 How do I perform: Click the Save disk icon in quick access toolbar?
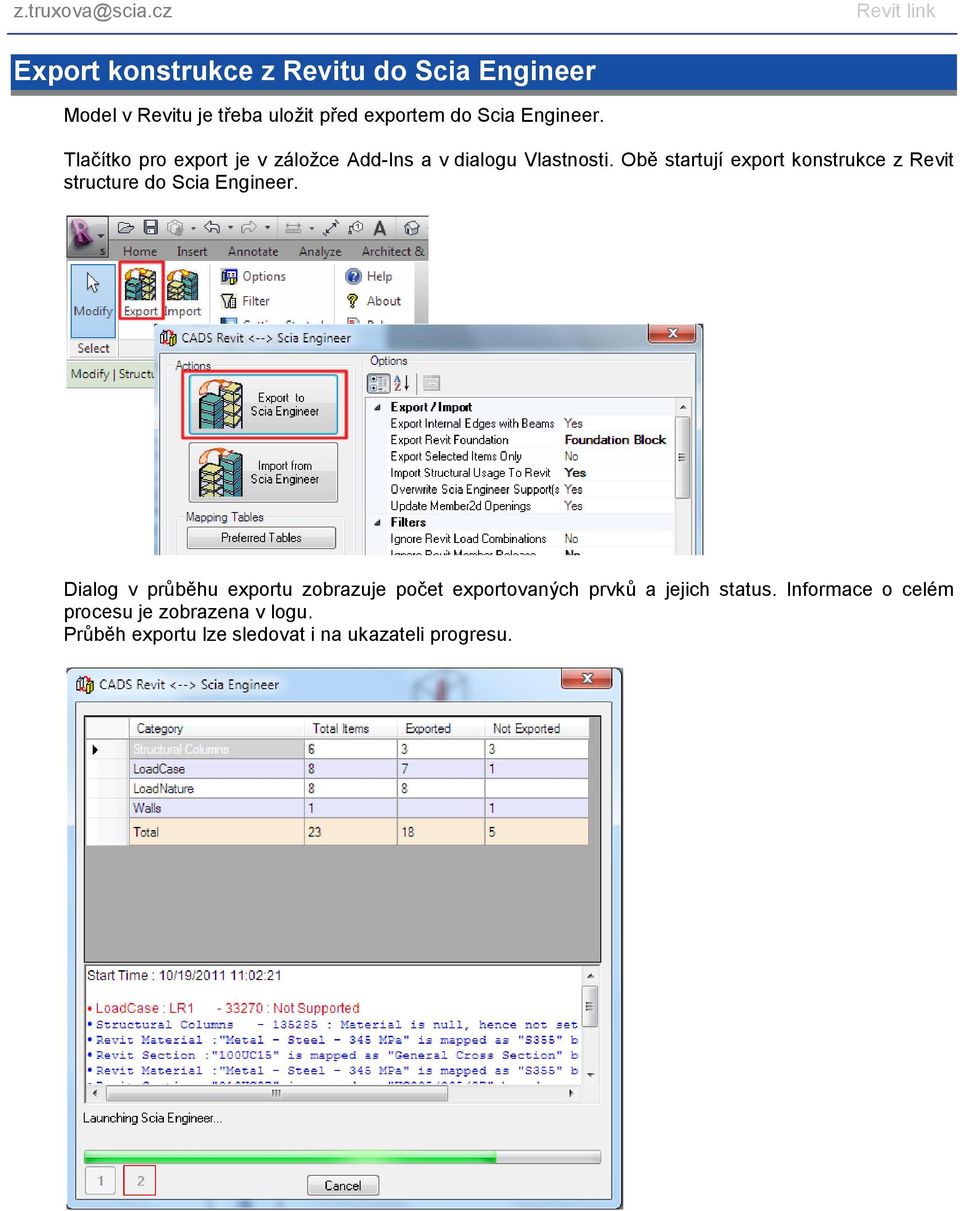tap(151, 228)
